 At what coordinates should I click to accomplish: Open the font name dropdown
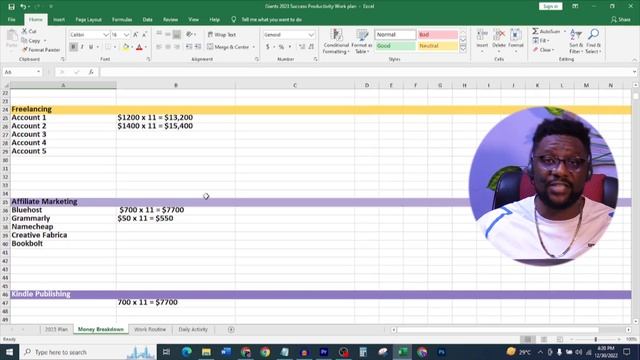[106, 35]
